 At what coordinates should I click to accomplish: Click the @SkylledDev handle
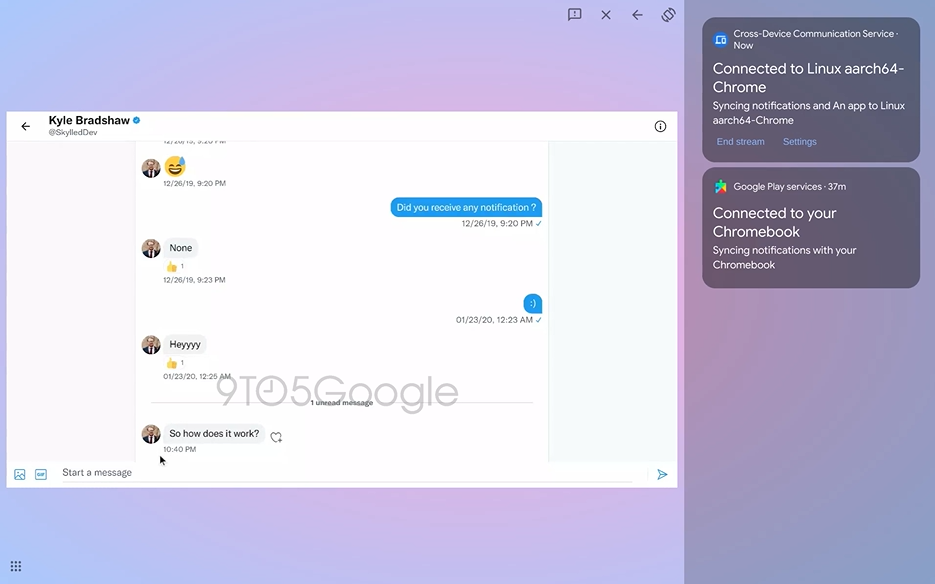pos(73,132)
